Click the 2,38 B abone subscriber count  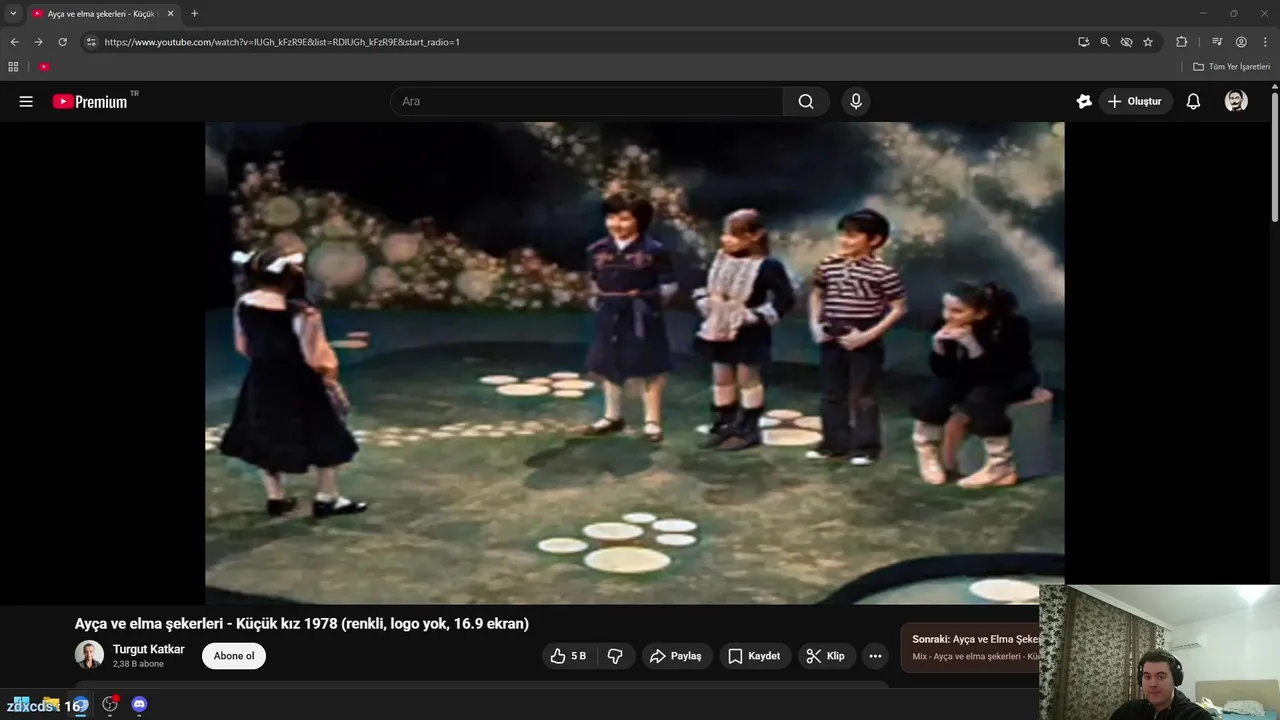tap(138, 664)
